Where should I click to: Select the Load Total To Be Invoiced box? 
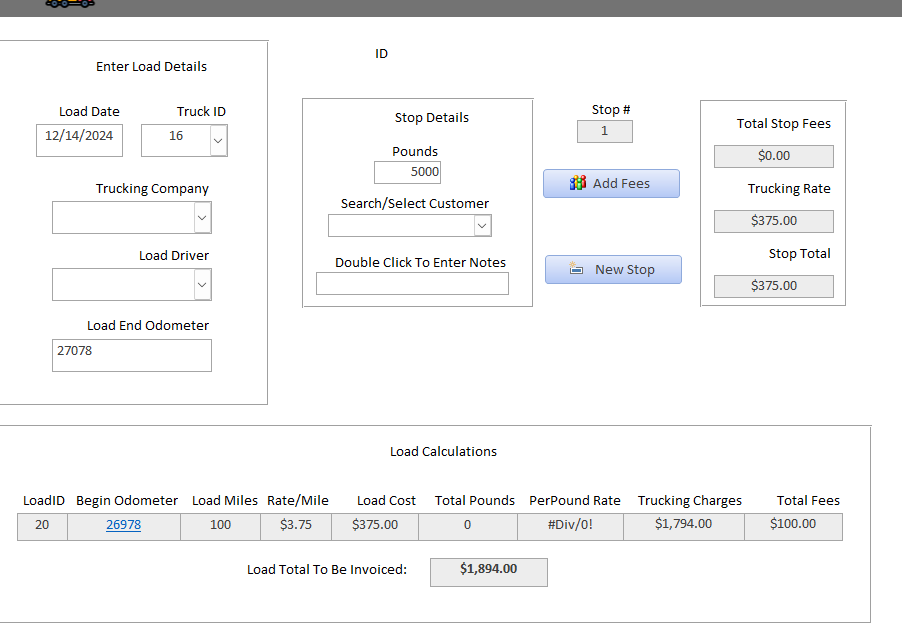tap(488, 571)
